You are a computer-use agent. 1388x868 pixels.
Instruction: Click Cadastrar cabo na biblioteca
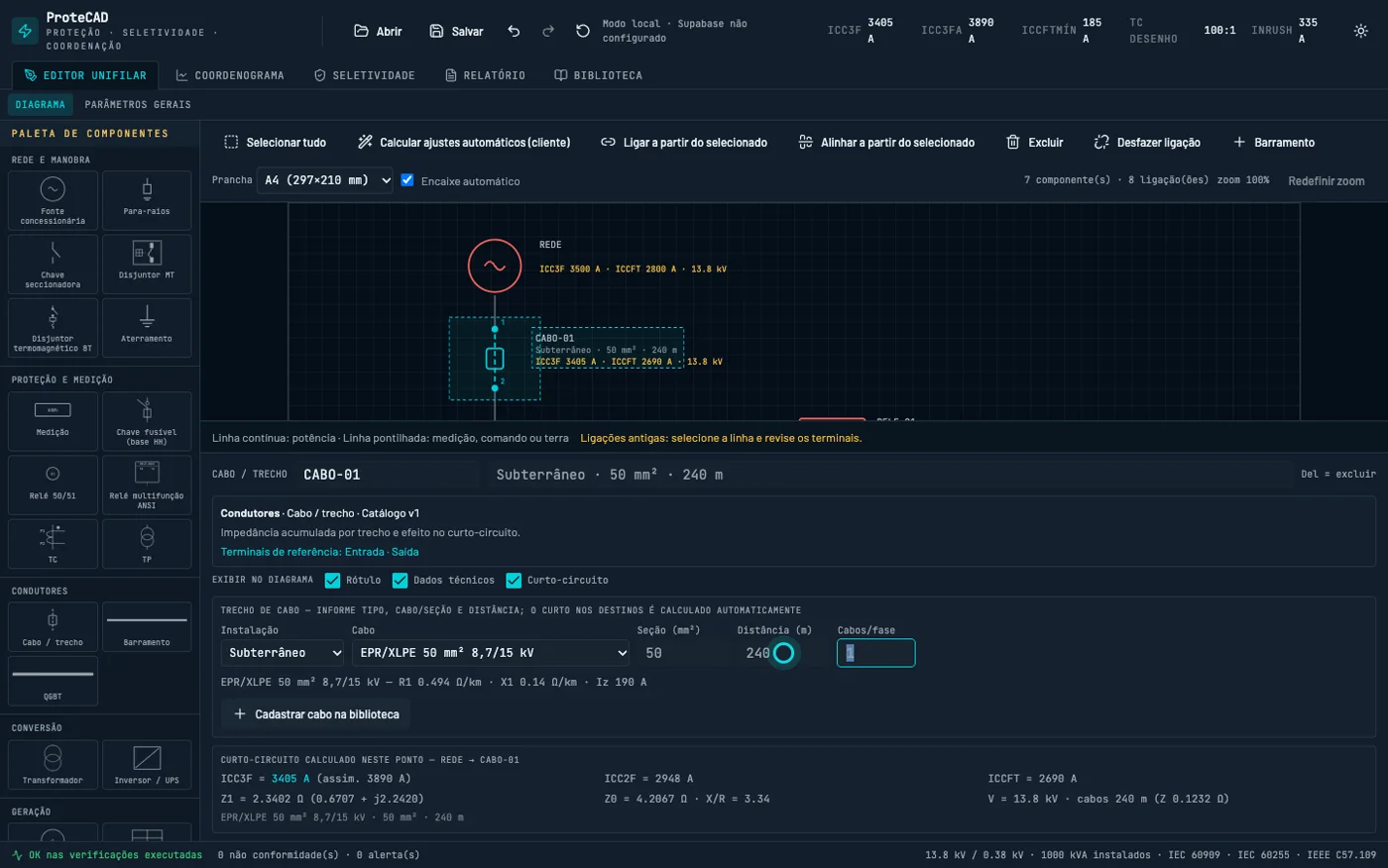(316, 714)
